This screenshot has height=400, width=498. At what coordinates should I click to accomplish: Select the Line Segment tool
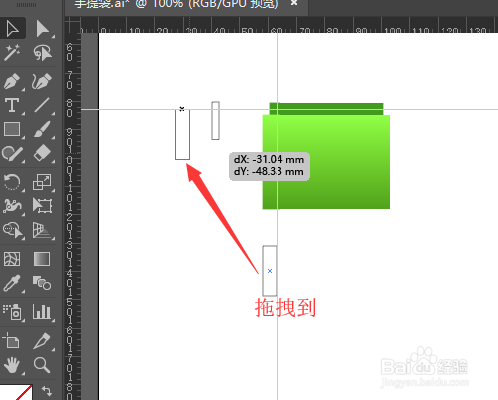(42, 105)
